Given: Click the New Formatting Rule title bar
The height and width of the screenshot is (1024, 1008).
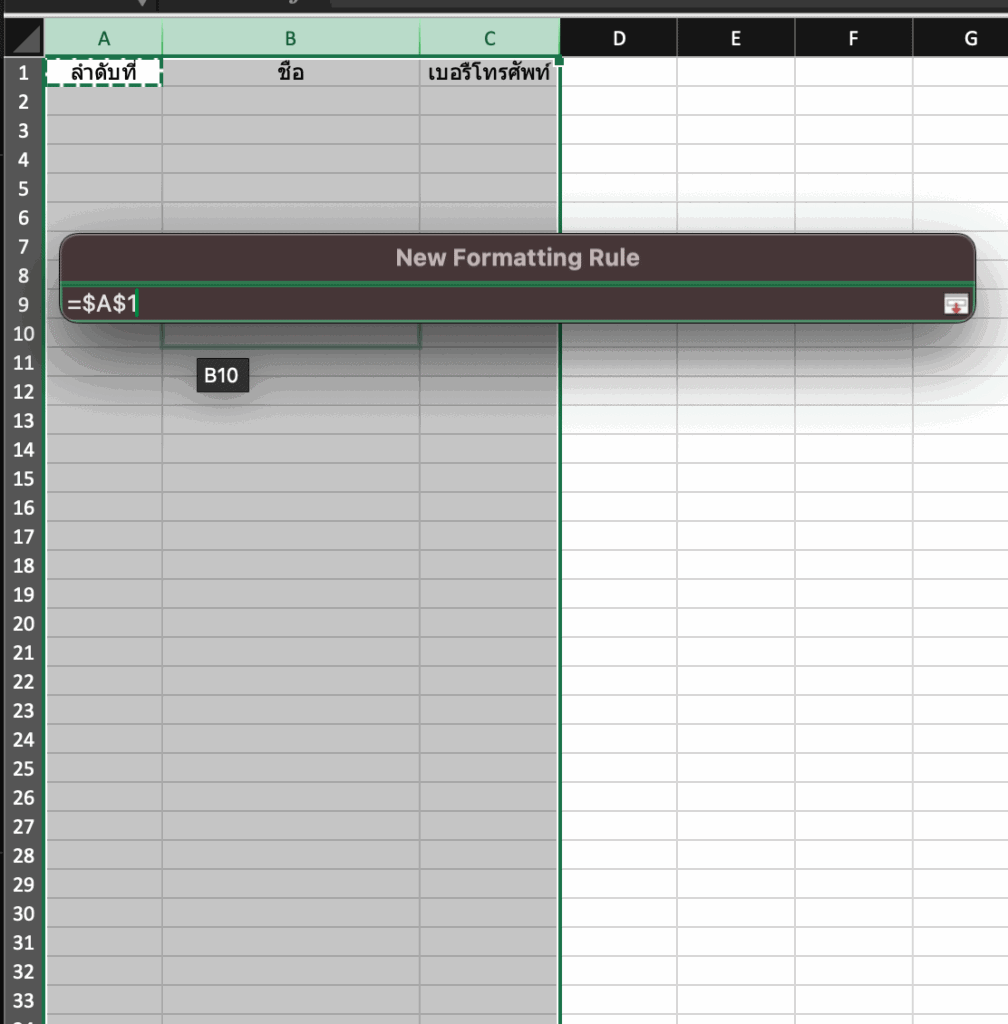Looking at the screenshot, I should point(517,257).
